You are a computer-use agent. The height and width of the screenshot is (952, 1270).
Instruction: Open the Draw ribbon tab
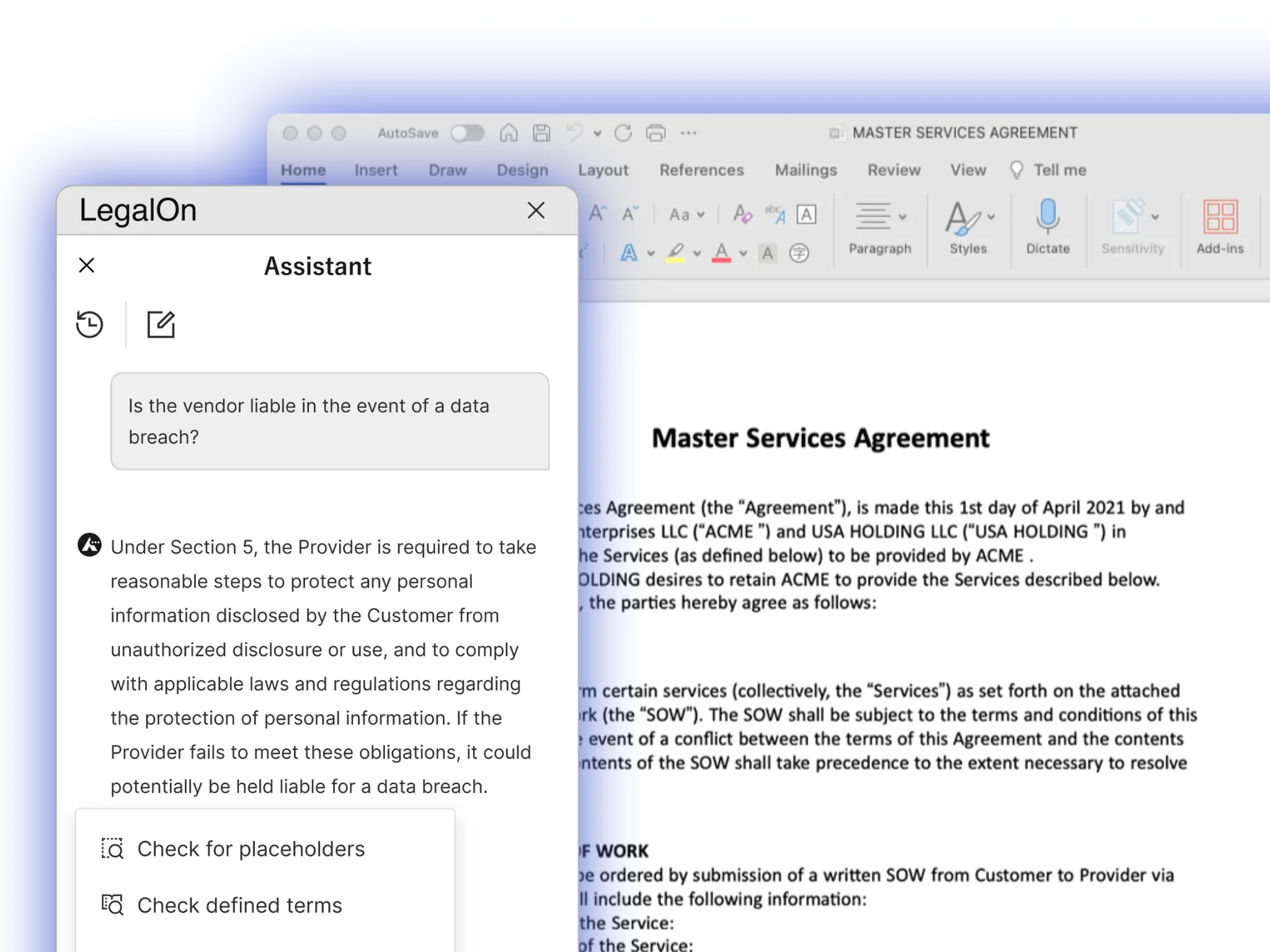pyautogui.click(x=448, y=170)
